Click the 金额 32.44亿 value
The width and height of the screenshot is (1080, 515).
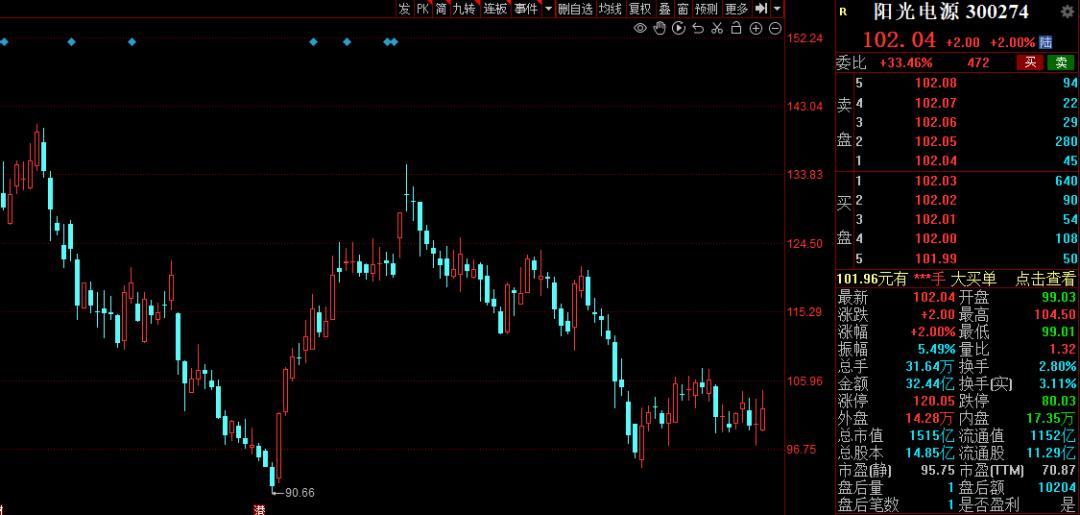tap(930, 383)
